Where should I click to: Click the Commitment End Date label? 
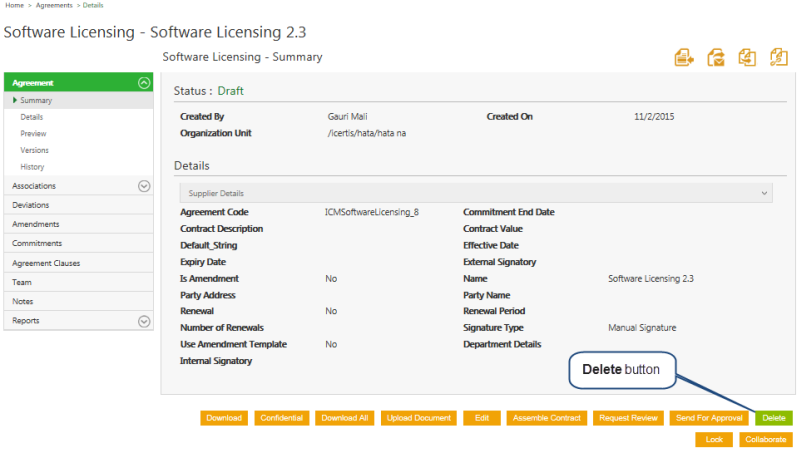click(x=509, y=212)
